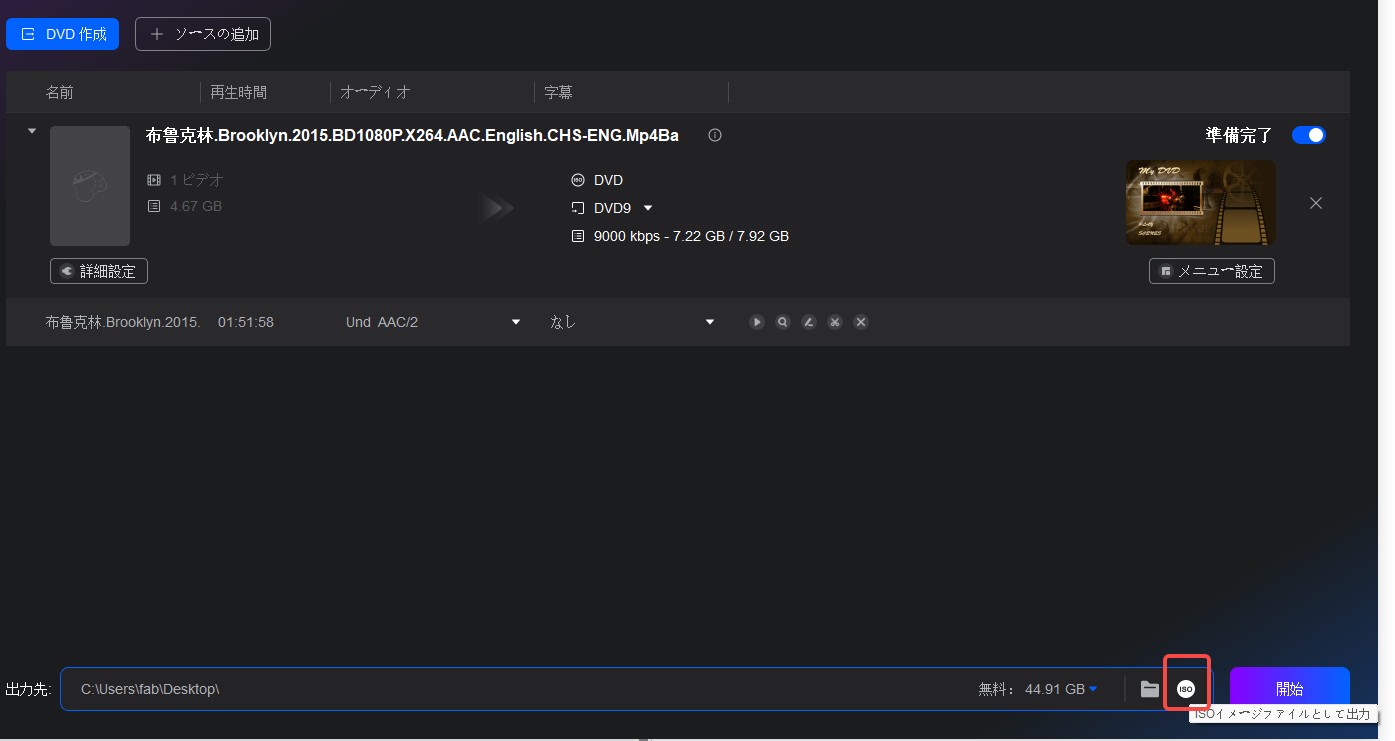Open the output folder browse icon

click(x=1150, y=689)
